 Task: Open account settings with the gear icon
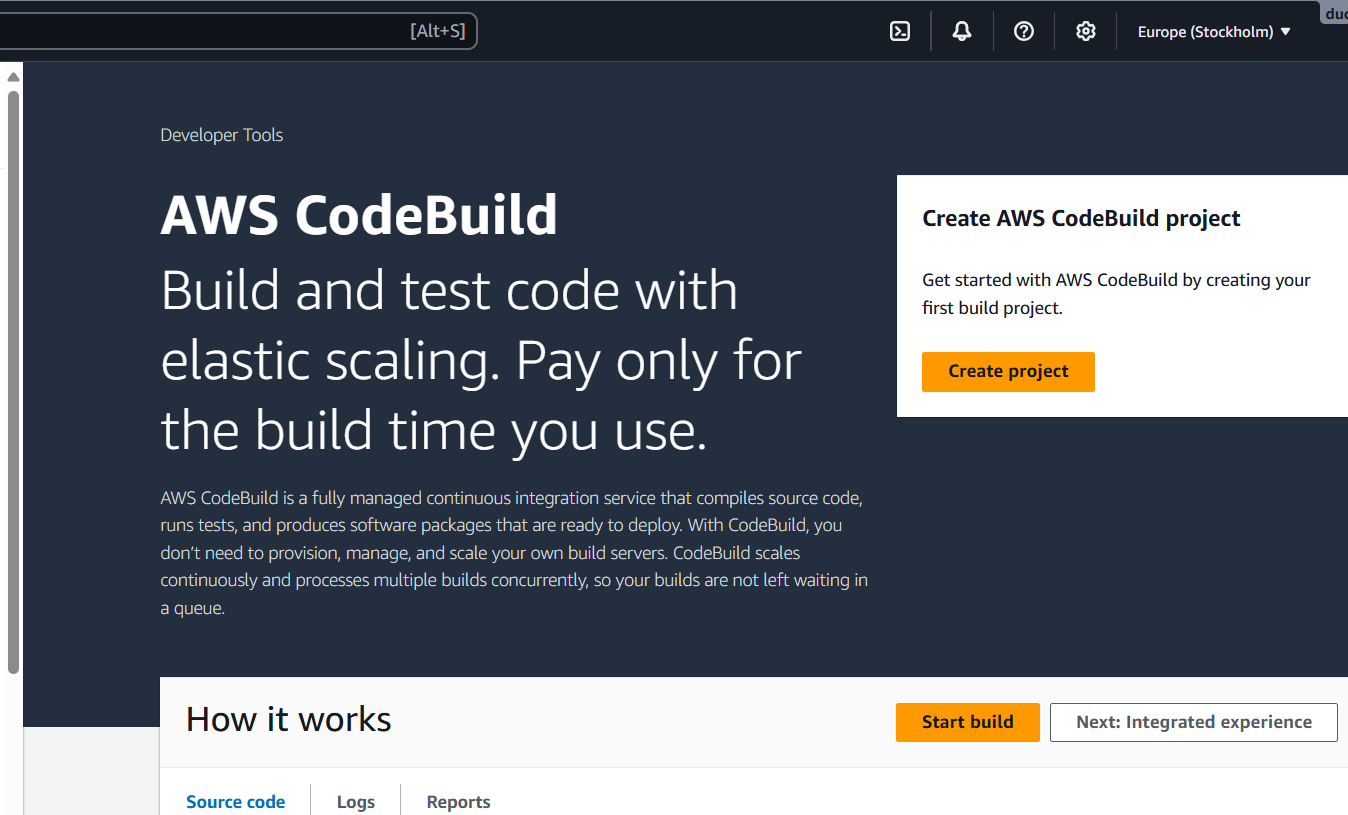[x=1085, y=31]
